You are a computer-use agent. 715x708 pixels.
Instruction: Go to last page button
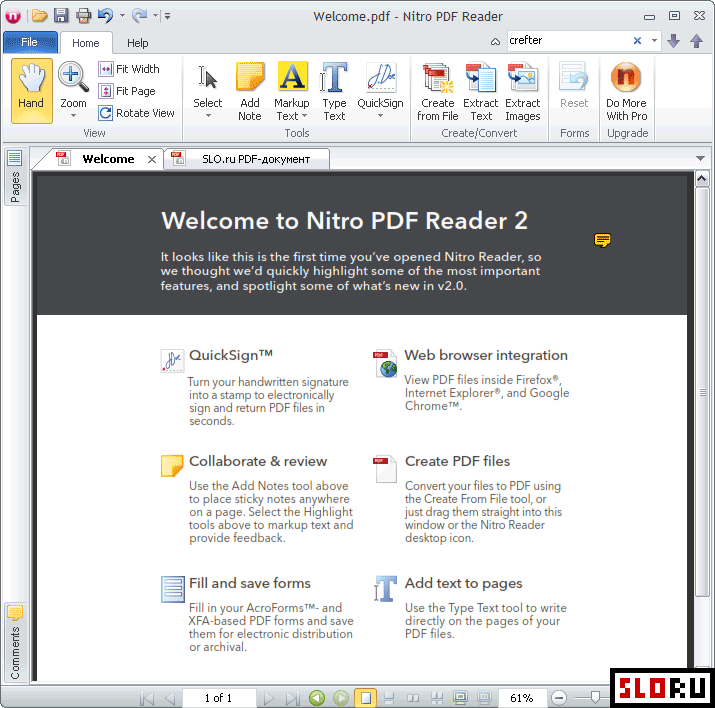292,698
